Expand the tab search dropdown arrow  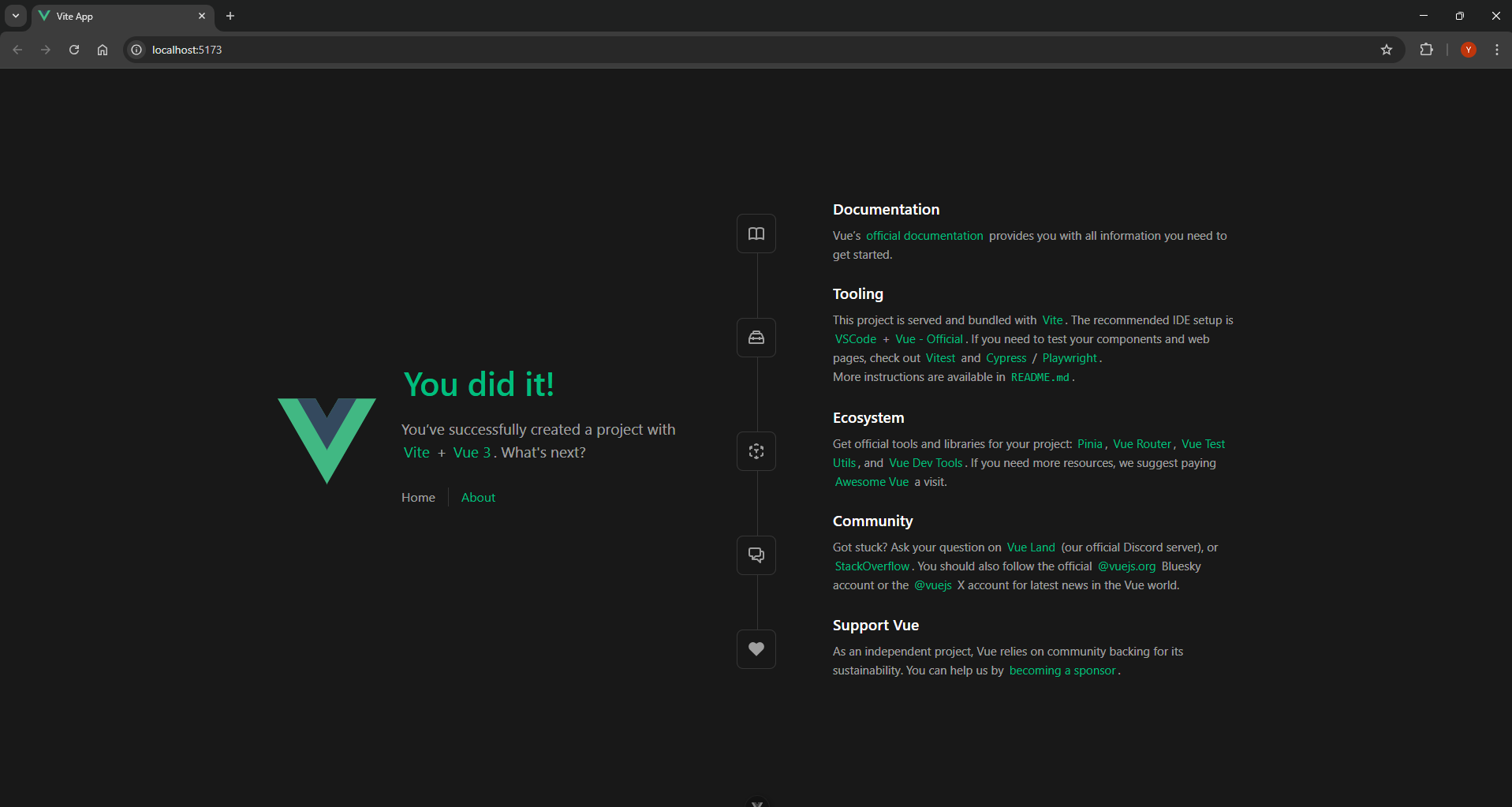16,16
